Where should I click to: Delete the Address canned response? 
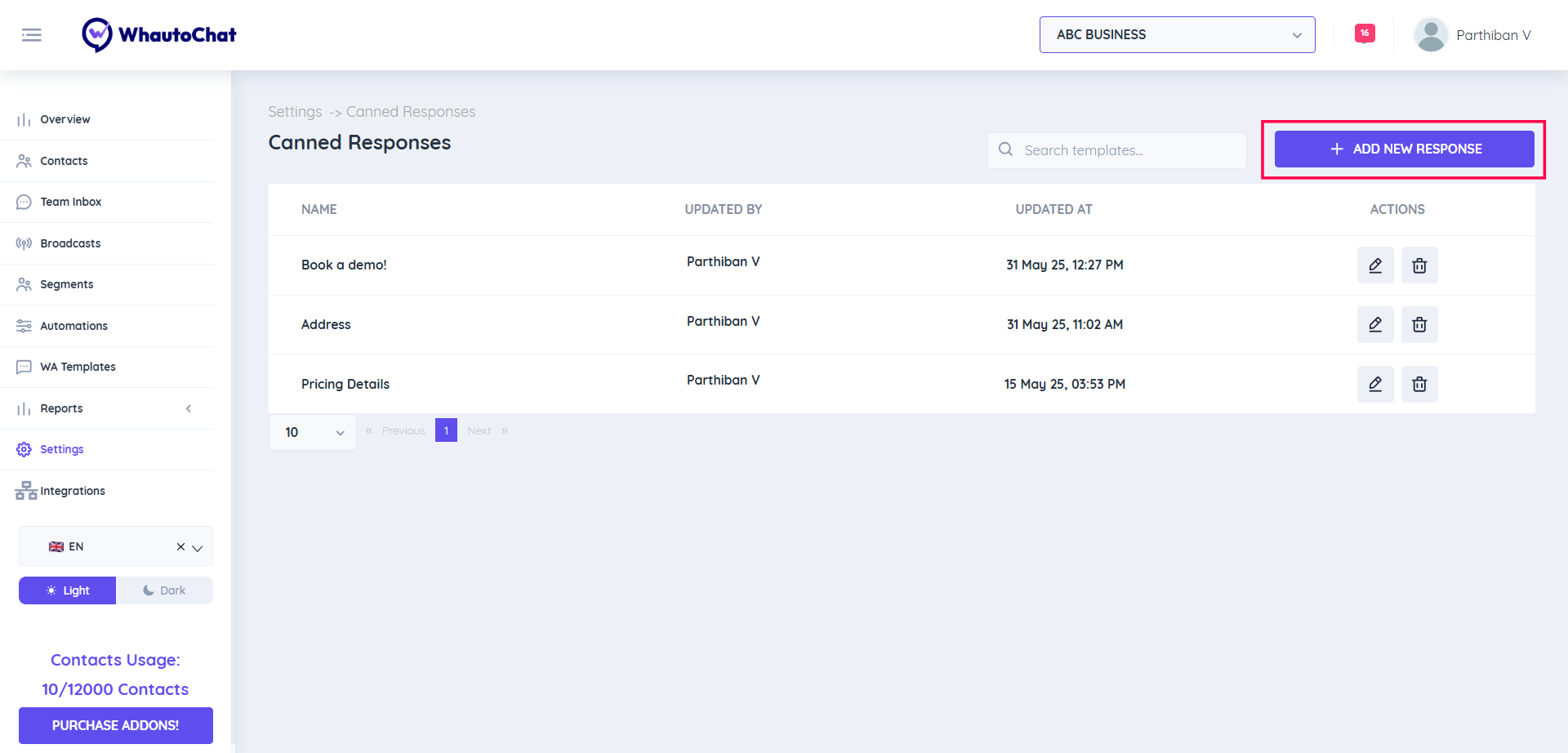point(1419,324)
